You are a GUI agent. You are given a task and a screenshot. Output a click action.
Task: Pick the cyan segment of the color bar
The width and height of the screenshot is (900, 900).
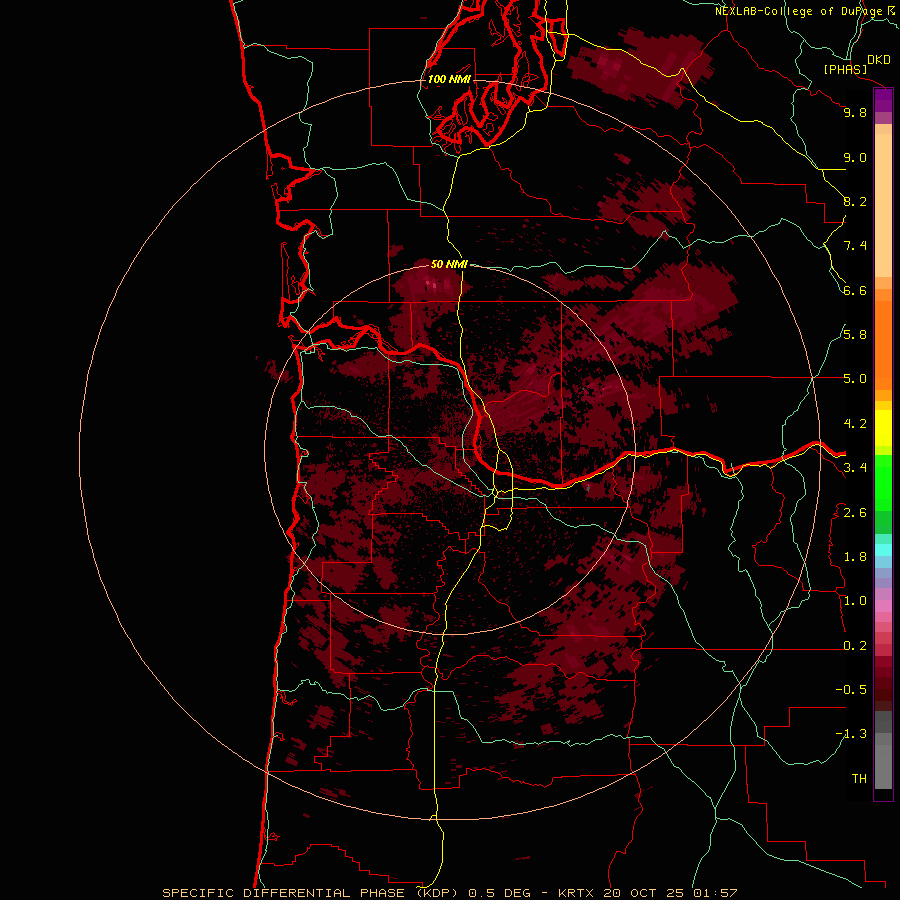[x=883, y=550]
